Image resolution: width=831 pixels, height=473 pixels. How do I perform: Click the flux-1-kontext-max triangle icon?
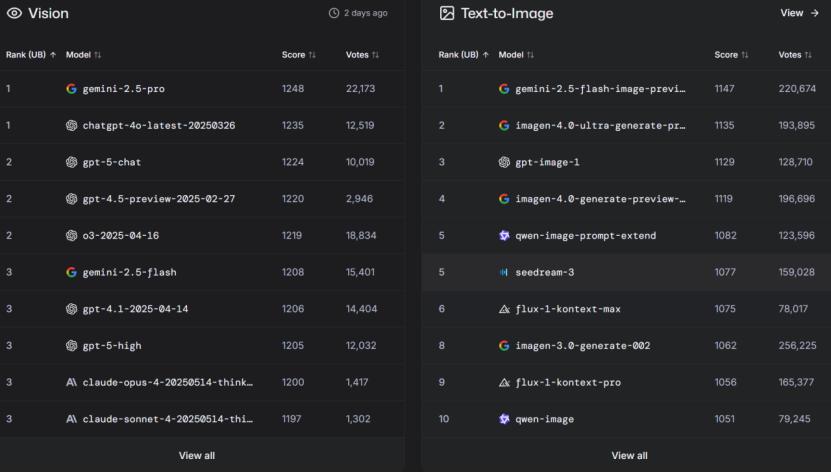504,309
